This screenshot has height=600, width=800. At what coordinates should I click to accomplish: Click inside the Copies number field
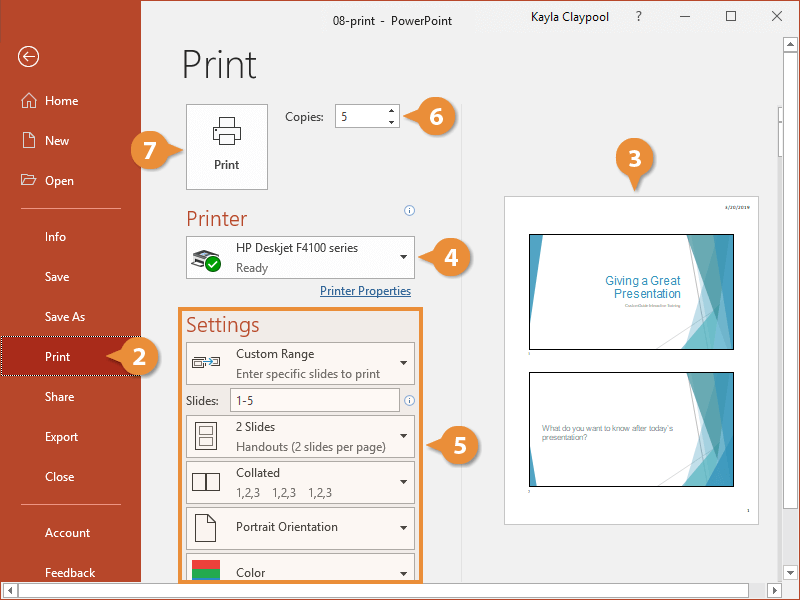[361, 116]
